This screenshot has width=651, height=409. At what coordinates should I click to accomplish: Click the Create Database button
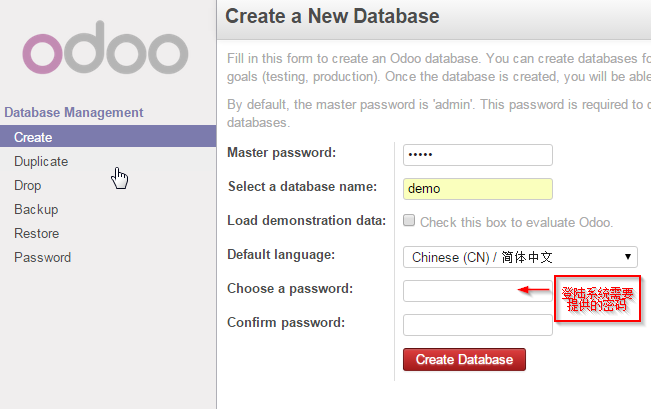tap(464, 360)
